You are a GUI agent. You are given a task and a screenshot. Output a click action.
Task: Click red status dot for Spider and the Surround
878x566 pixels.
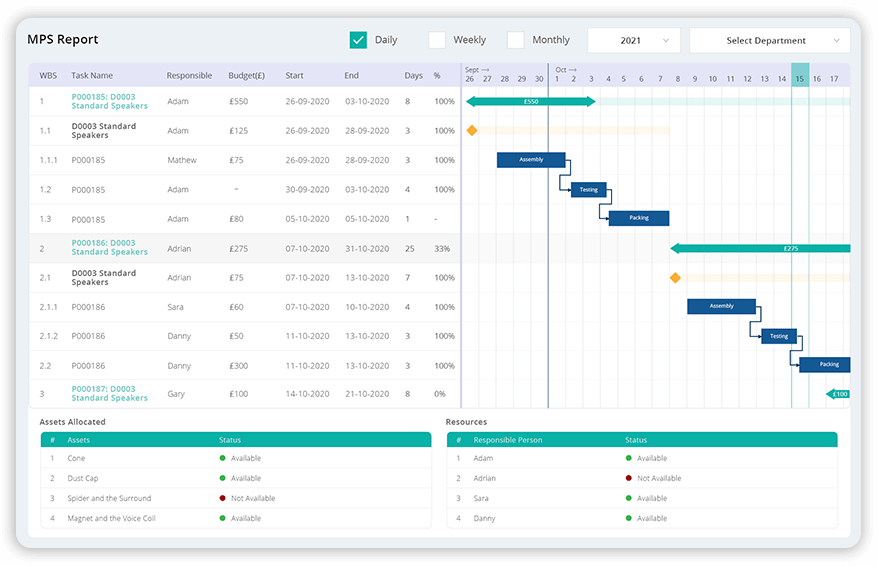[223, 498]
